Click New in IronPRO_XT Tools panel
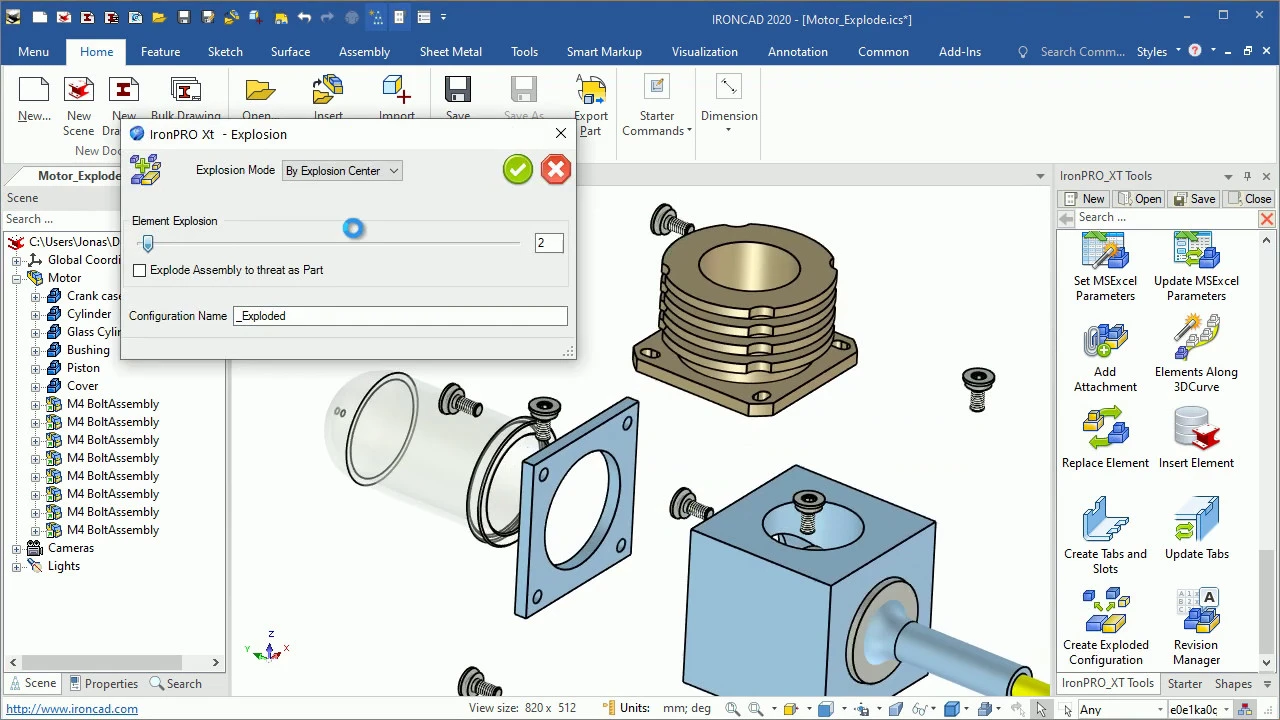The image size is (1280, 720). (x=1085, y=199)
